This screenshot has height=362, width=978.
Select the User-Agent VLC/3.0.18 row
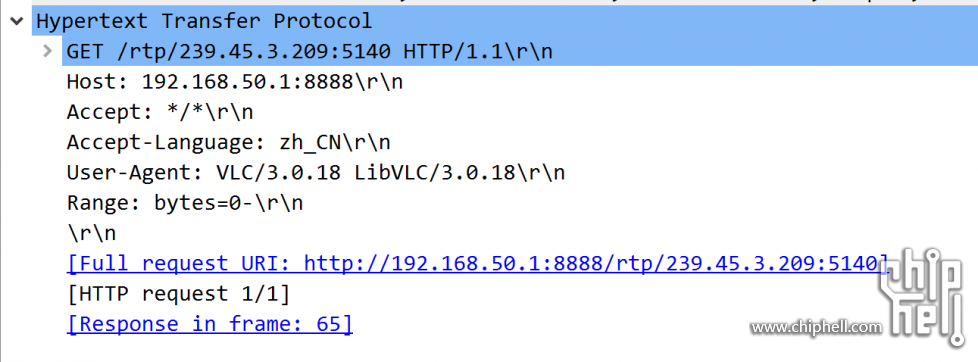click(x=316, y=173)
